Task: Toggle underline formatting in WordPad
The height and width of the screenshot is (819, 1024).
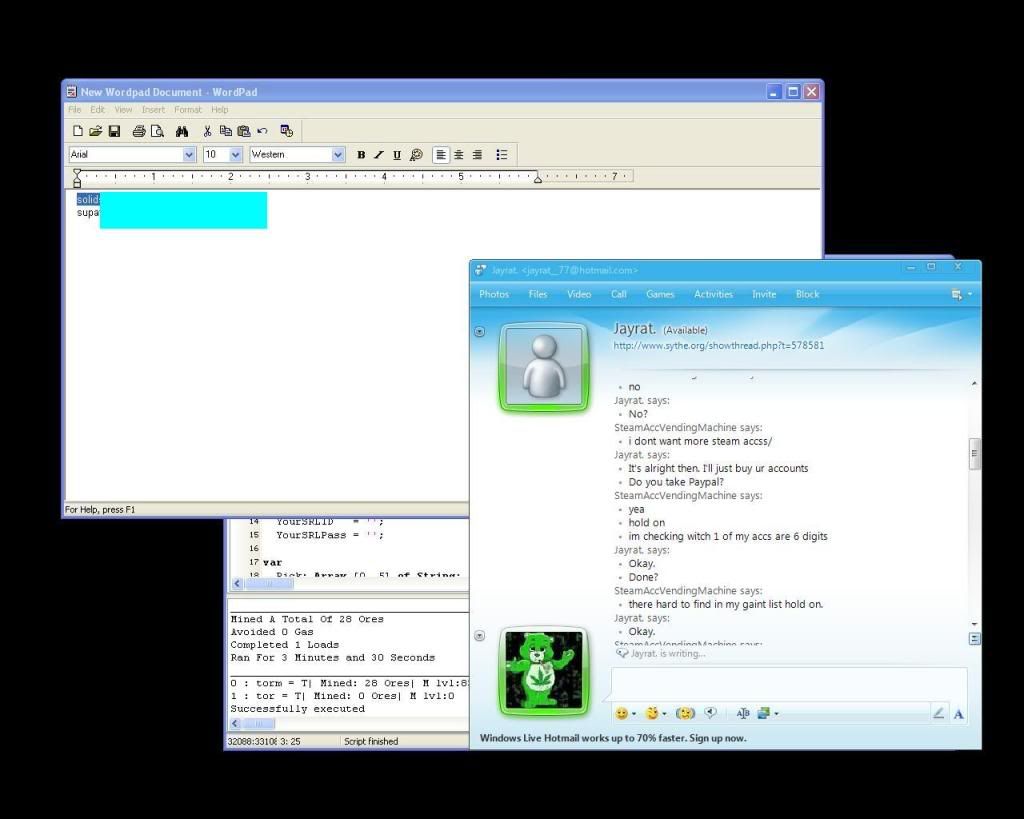Action: click(x=397, y=155)
